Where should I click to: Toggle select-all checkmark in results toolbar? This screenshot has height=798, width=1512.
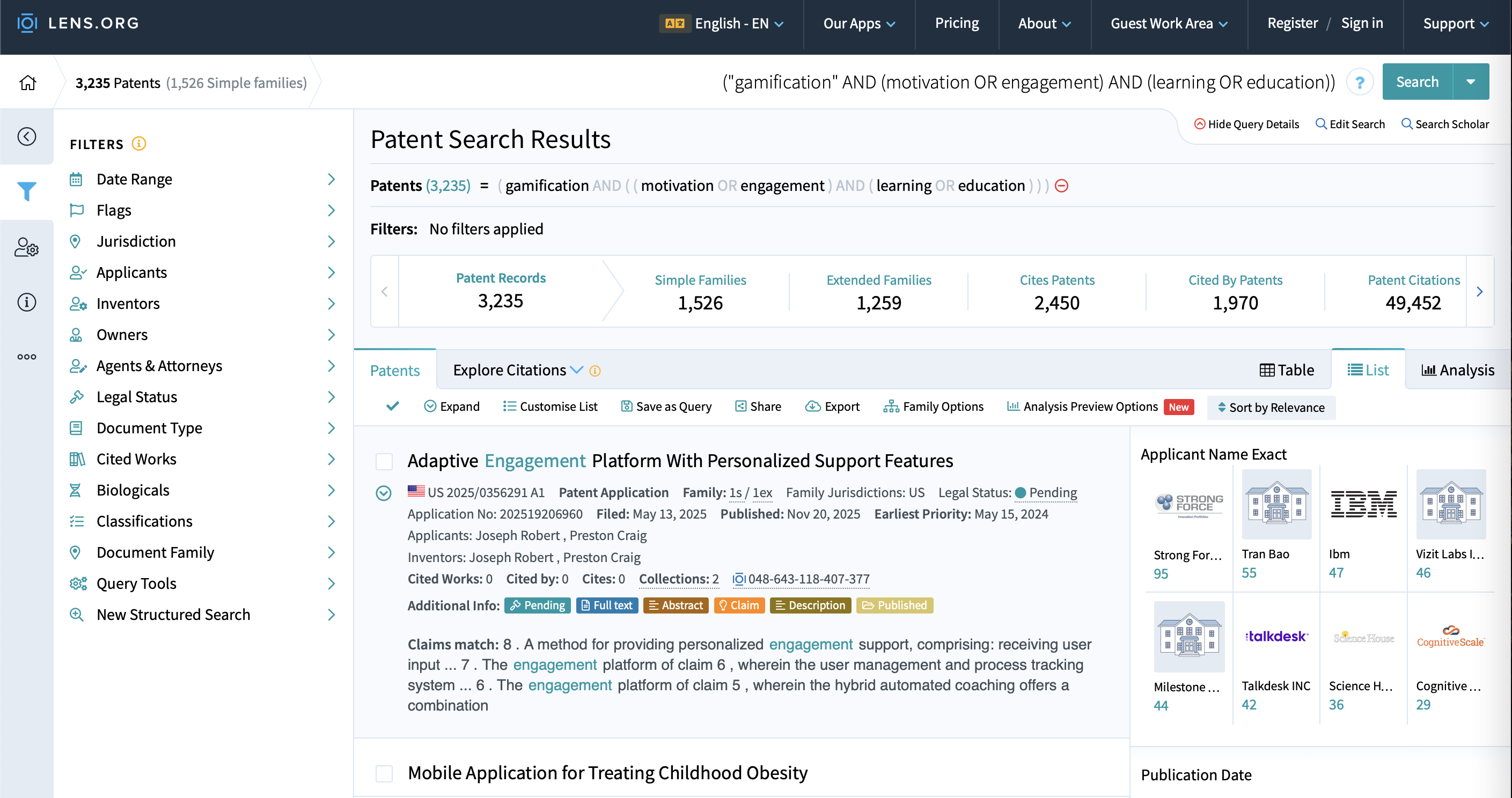click(393, 406)
